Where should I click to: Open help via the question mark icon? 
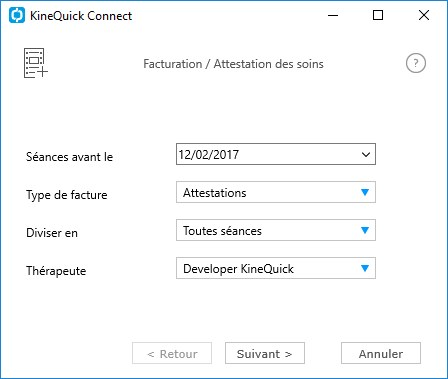tap(416, 63)
